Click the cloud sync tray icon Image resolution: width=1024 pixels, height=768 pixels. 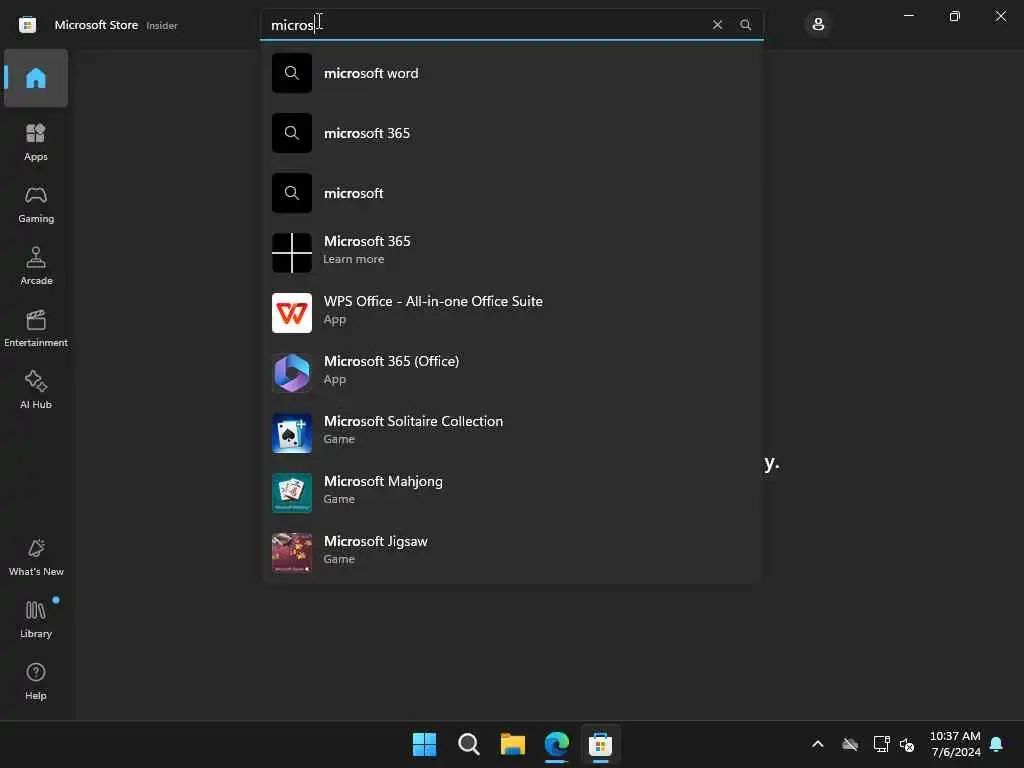click(850, 744)
